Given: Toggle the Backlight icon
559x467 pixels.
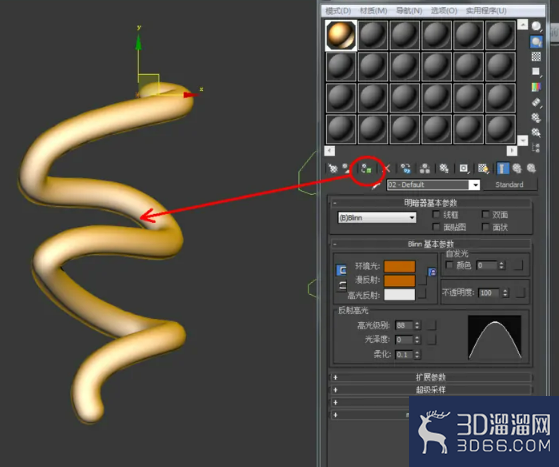Looking at the screenshot, I should pos(536,42).
